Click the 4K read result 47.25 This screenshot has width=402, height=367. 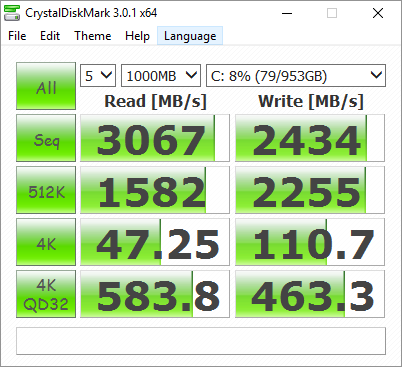[155, 242]
